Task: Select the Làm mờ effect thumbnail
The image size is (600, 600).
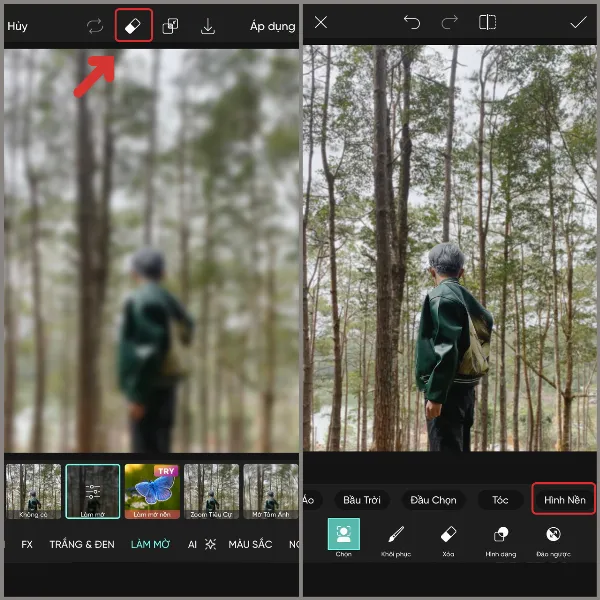Action: tap(93, 491)
